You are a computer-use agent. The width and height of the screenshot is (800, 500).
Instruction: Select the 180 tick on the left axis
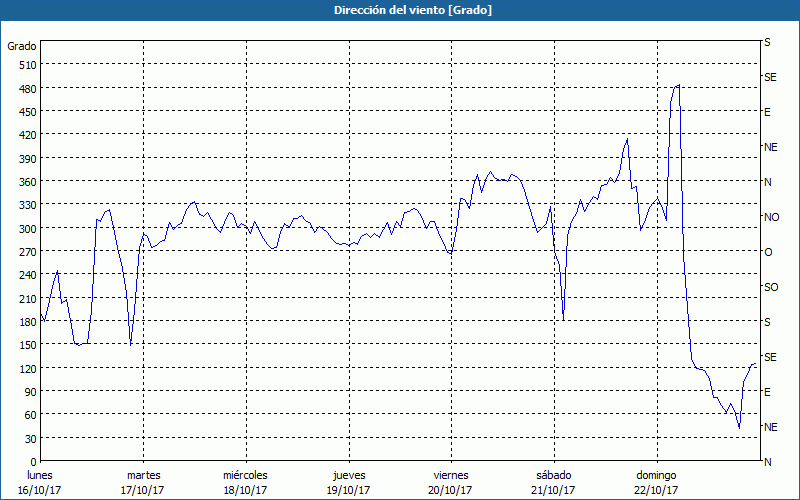tap(25, 322)
